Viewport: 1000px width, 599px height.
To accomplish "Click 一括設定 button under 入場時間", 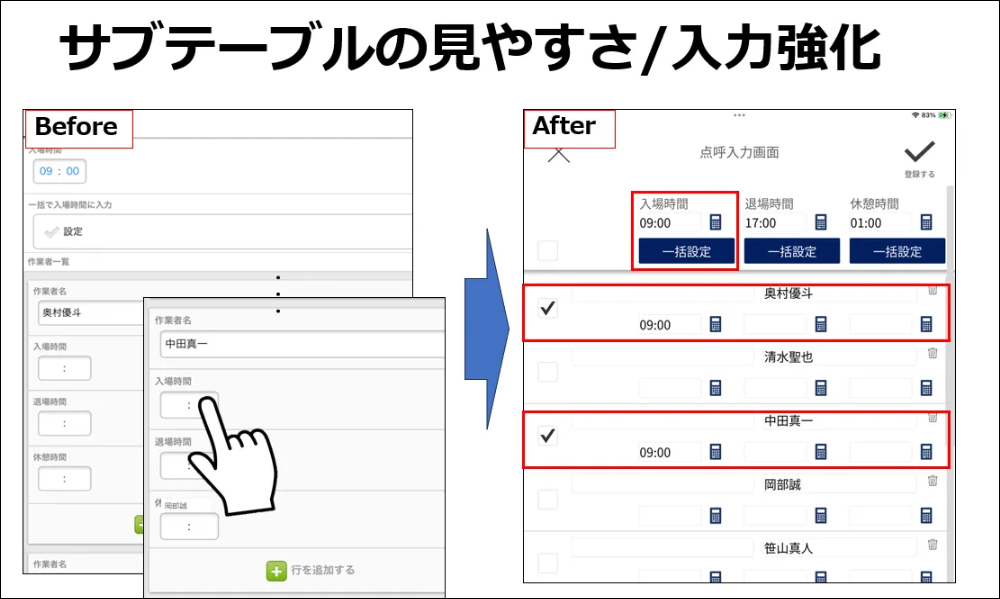I will pos(686,251).
